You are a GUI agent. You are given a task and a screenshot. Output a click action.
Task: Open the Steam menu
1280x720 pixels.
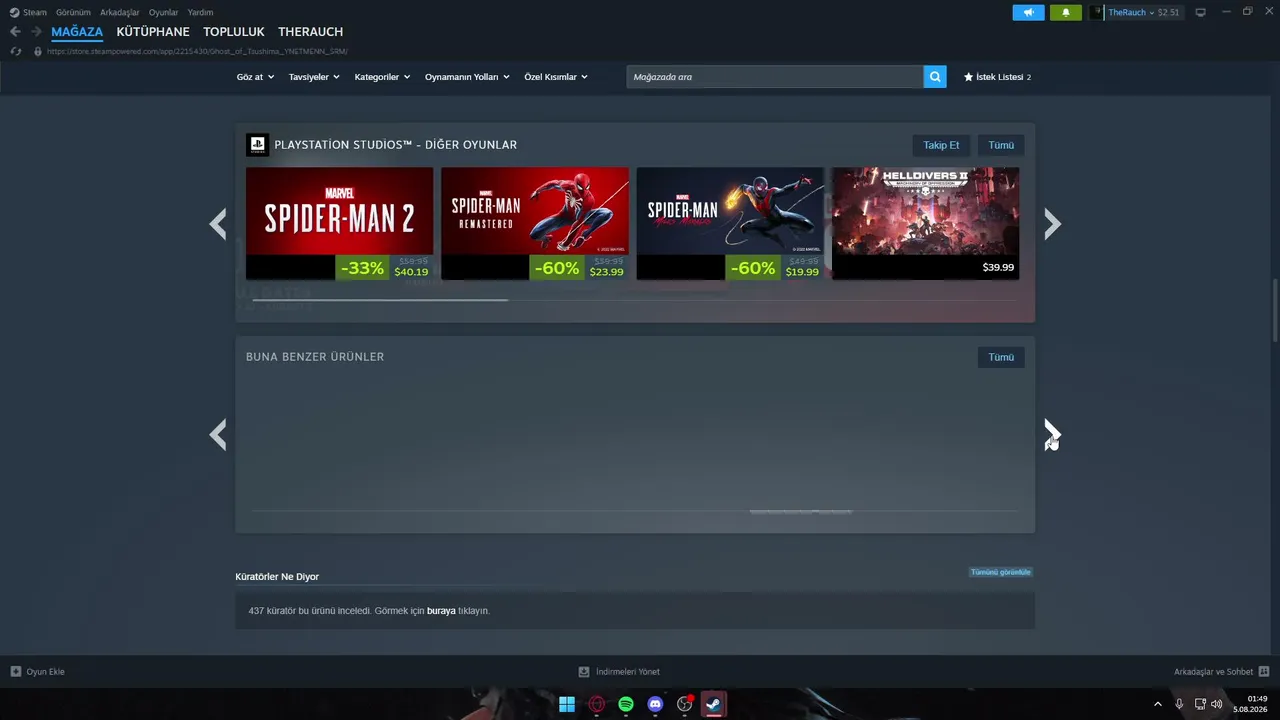pos(35,12)
